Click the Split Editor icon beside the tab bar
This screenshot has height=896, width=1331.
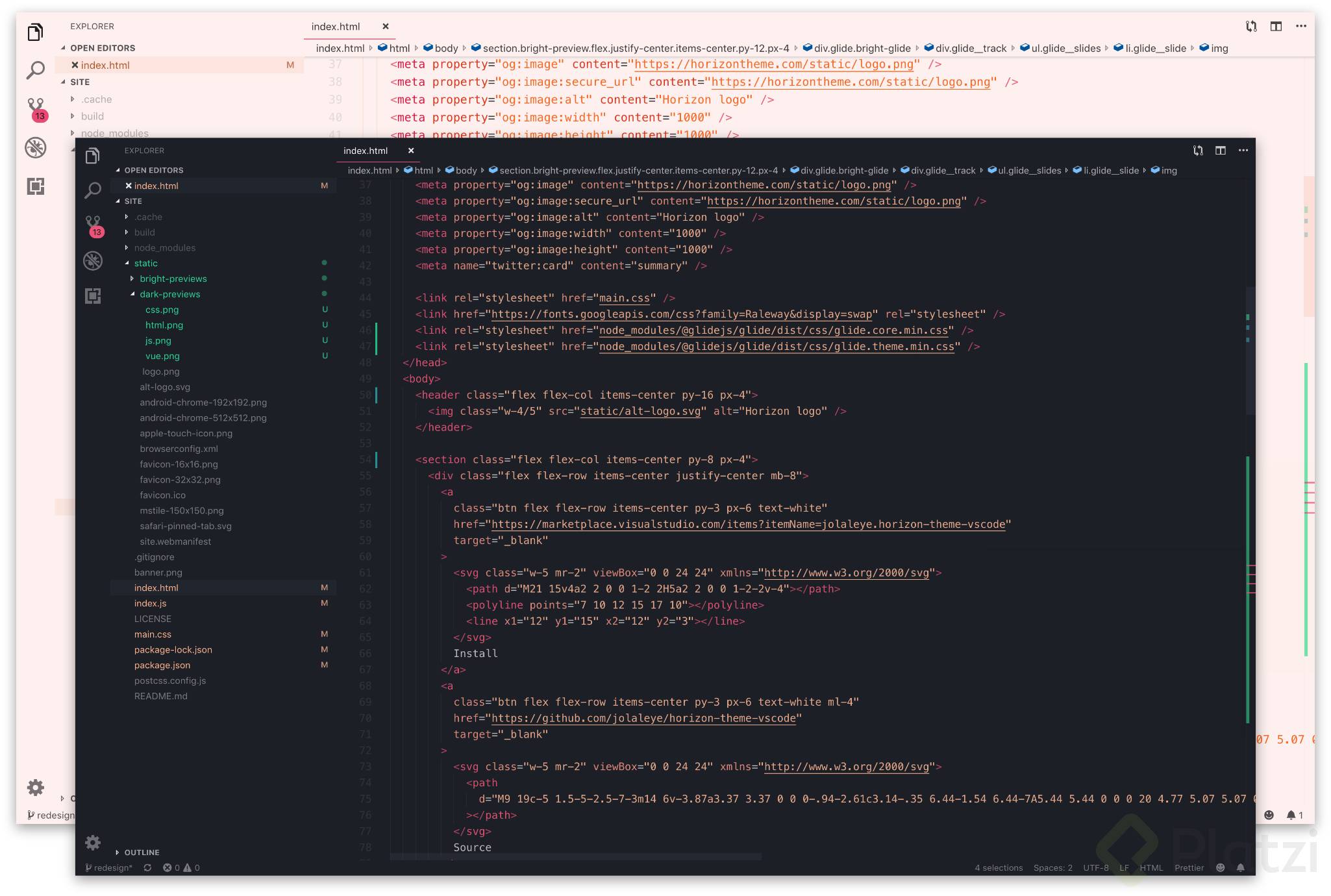(x=1221, y=150)
